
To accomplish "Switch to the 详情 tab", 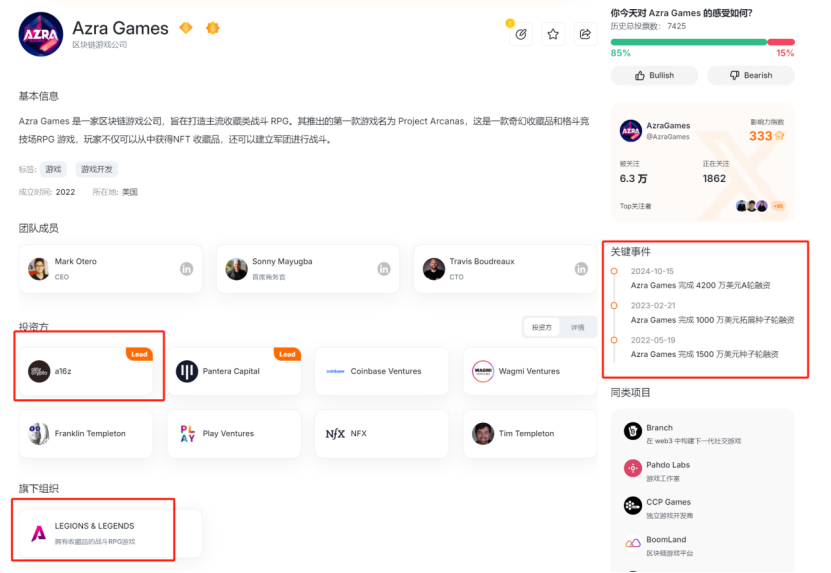I will point(577,328).
